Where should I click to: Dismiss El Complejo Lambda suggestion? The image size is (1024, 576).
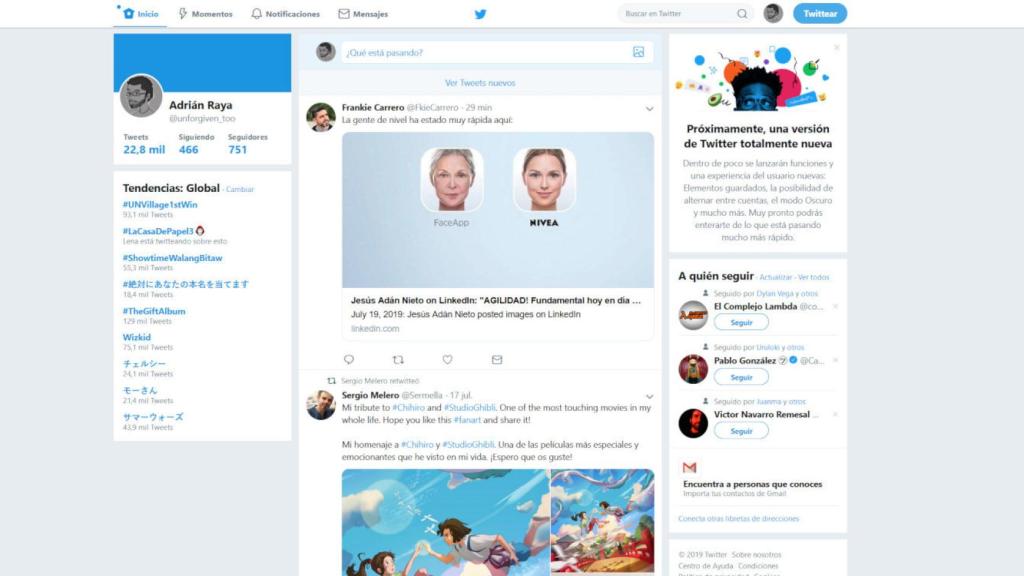[835, 306]
